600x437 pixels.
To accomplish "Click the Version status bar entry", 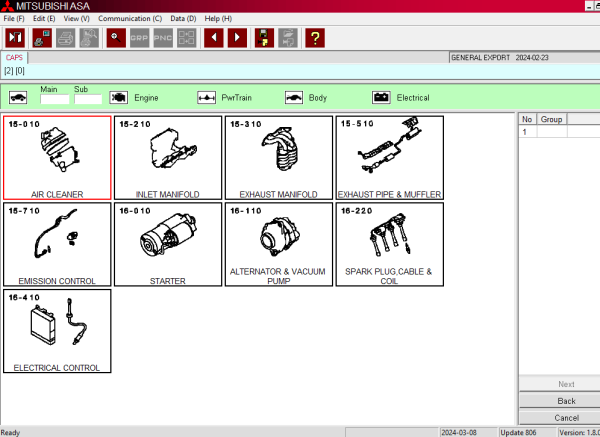I will tap(579, 432).
